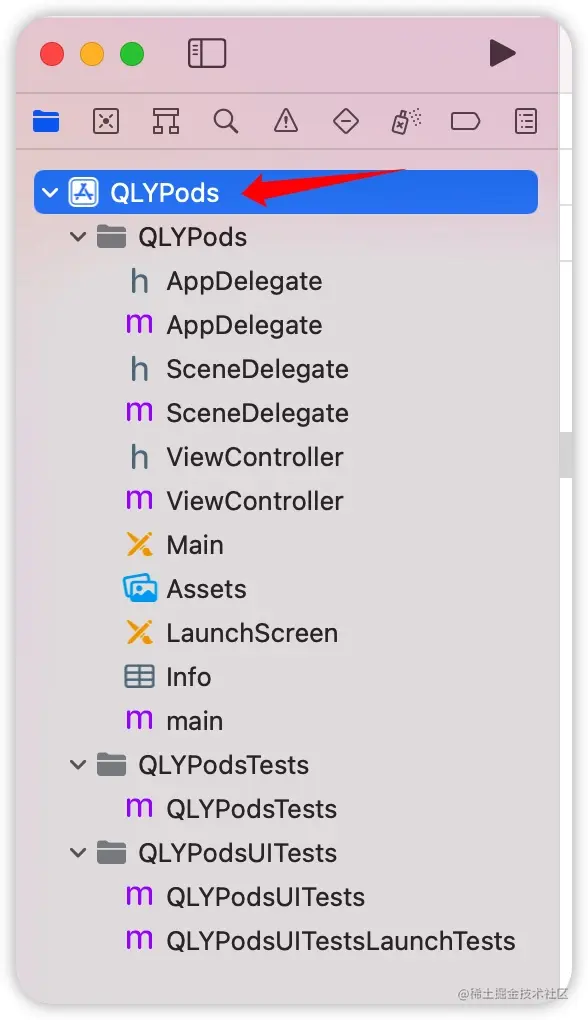588x1020 pixels.
Task: Open the Report navigator list icon
Action: (x=526, y=121)
